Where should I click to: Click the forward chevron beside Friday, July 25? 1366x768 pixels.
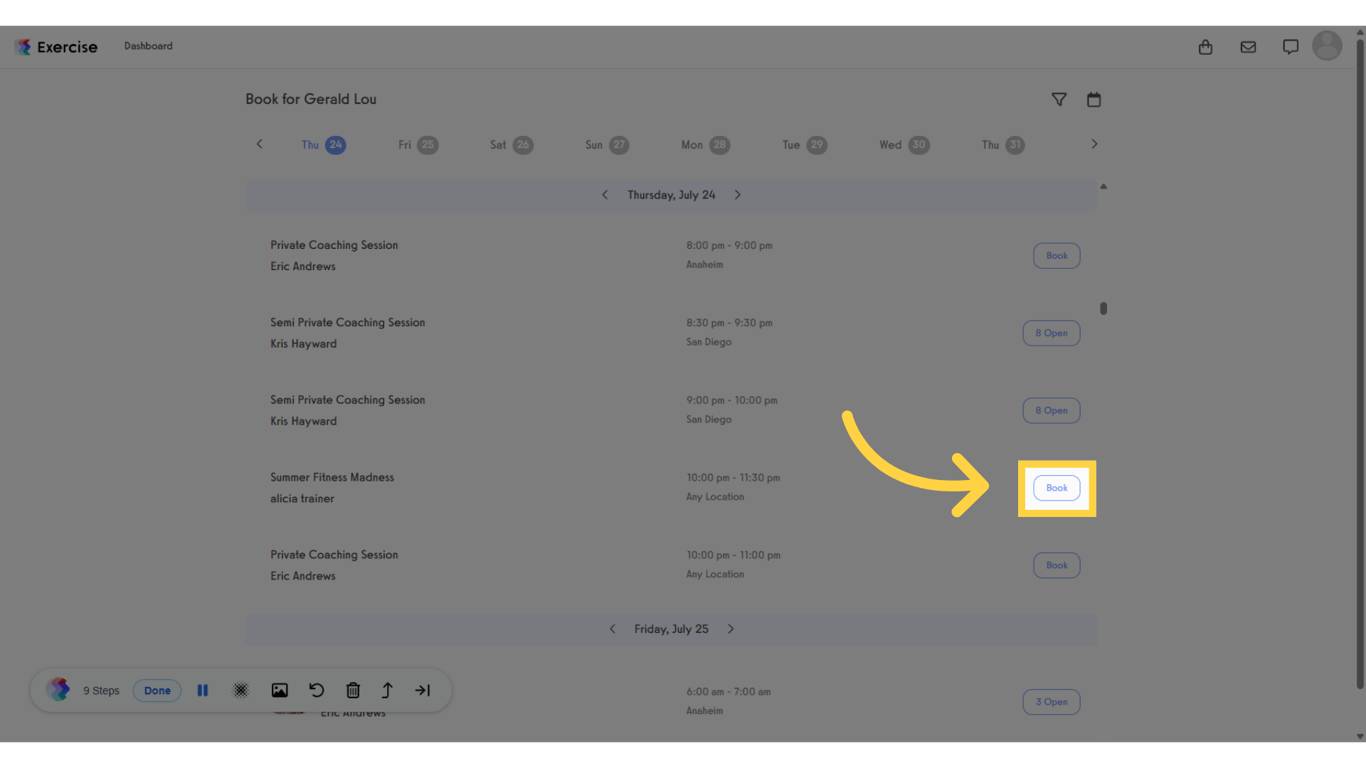(731, 628)
